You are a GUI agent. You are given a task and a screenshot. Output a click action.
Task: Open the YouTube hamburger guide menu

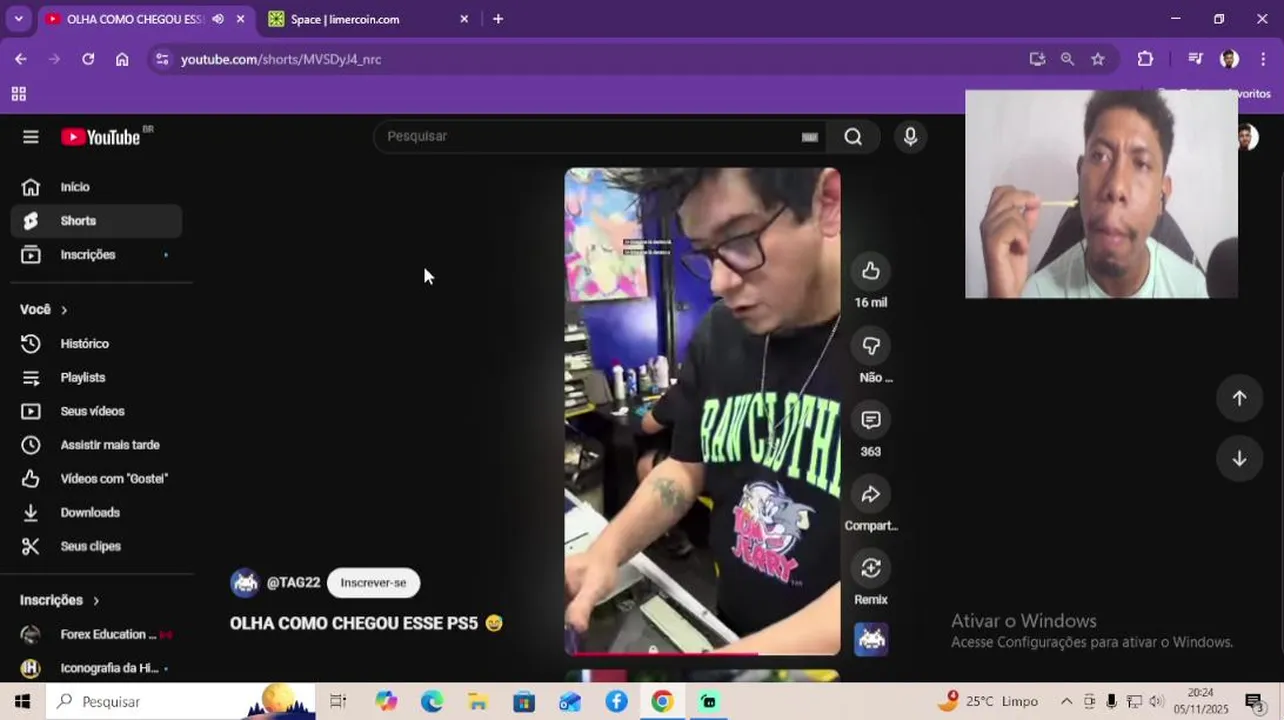pyautogui.click(x=31, y=137)
